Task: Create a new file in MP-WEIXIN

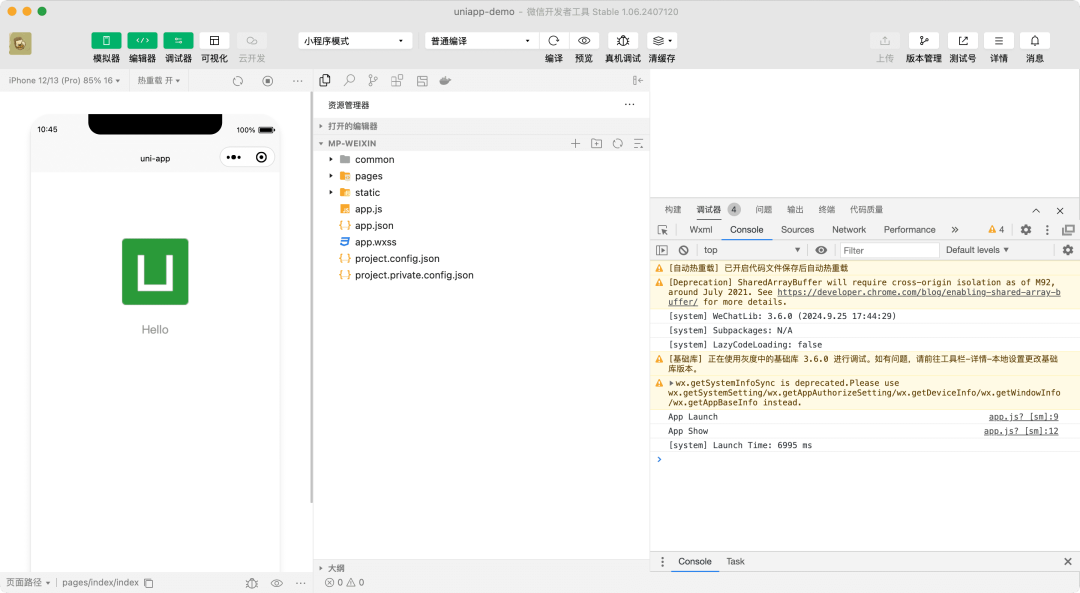Action: tap(575, 143)
